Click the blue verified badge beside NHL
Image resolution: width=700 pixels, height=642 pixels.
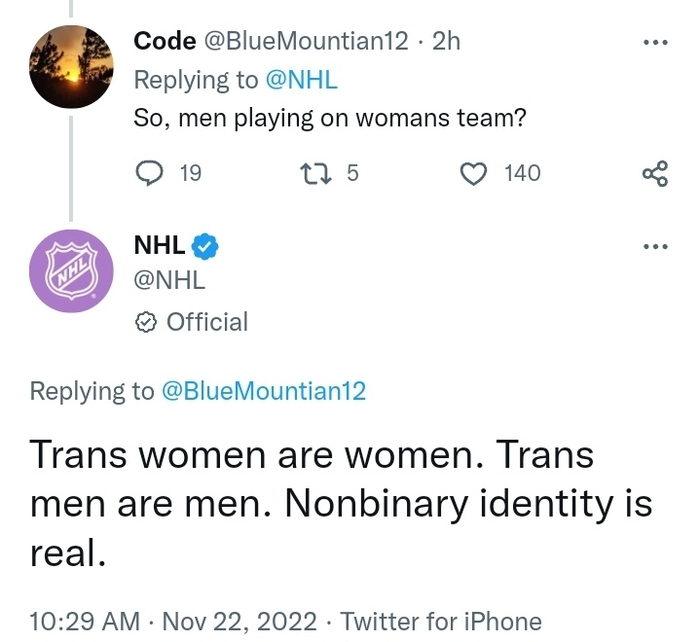(x=206, y=245)
